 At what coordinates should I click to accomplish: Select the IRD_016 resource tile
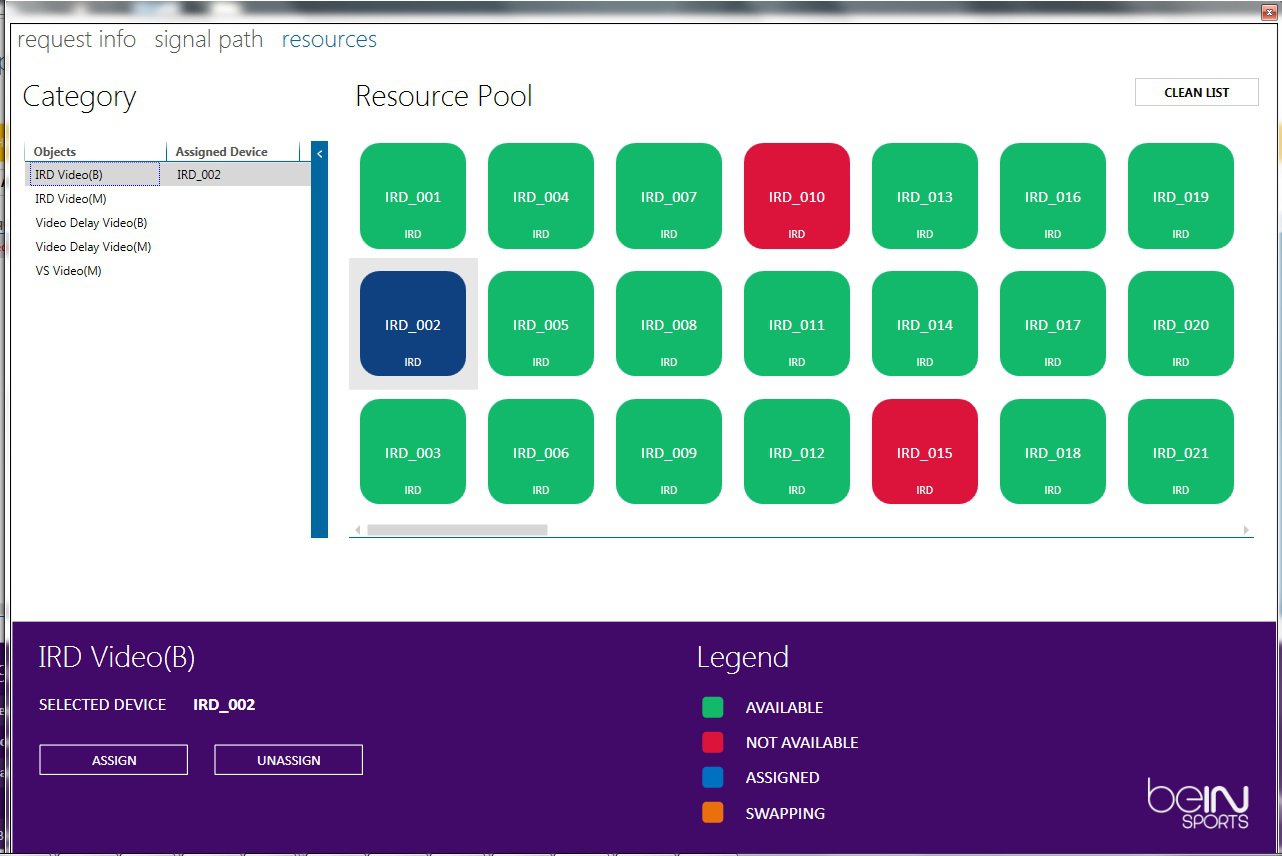(1053, 196)
